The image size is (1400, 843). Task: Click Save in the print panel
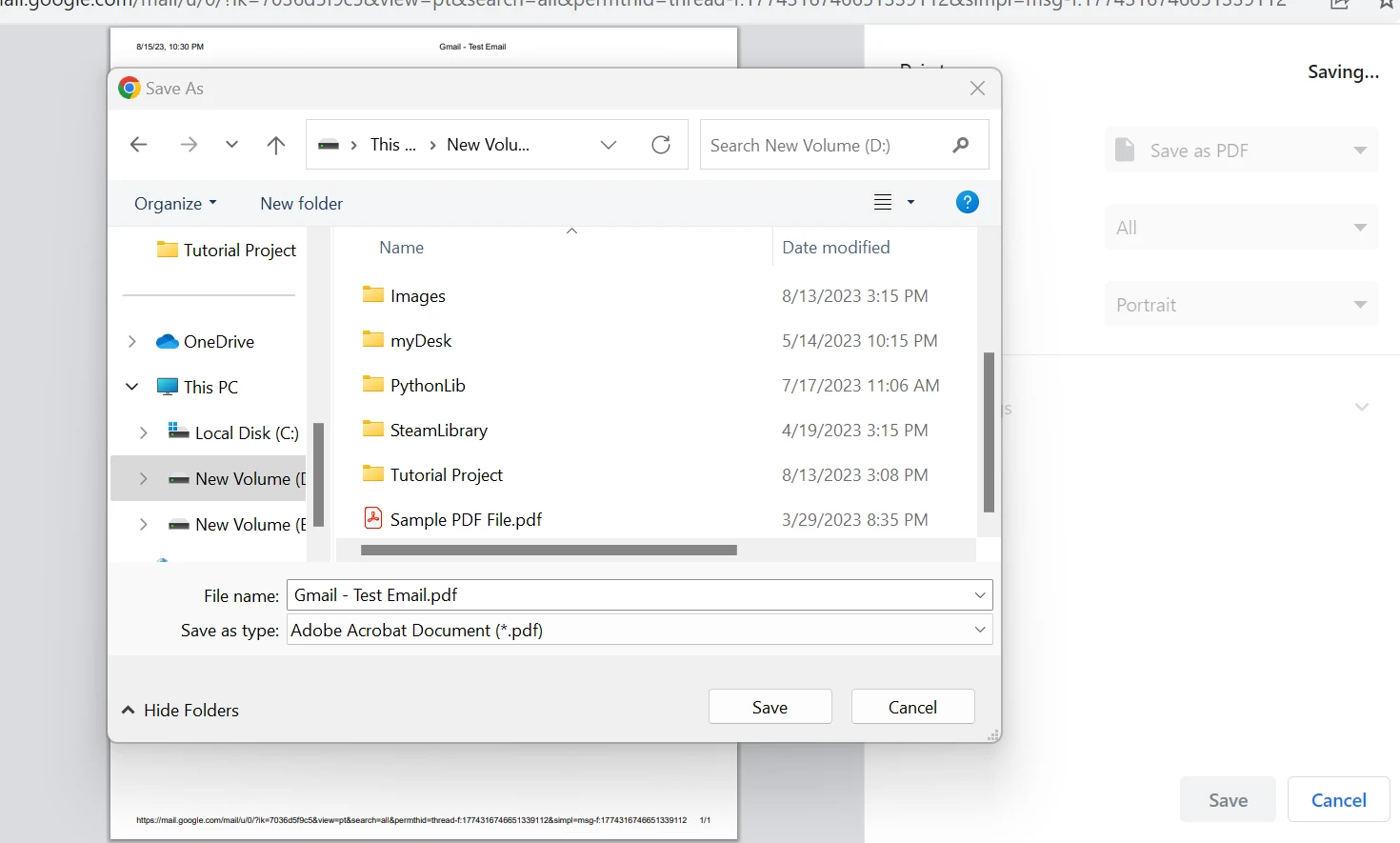click(x=1228, y=800)
